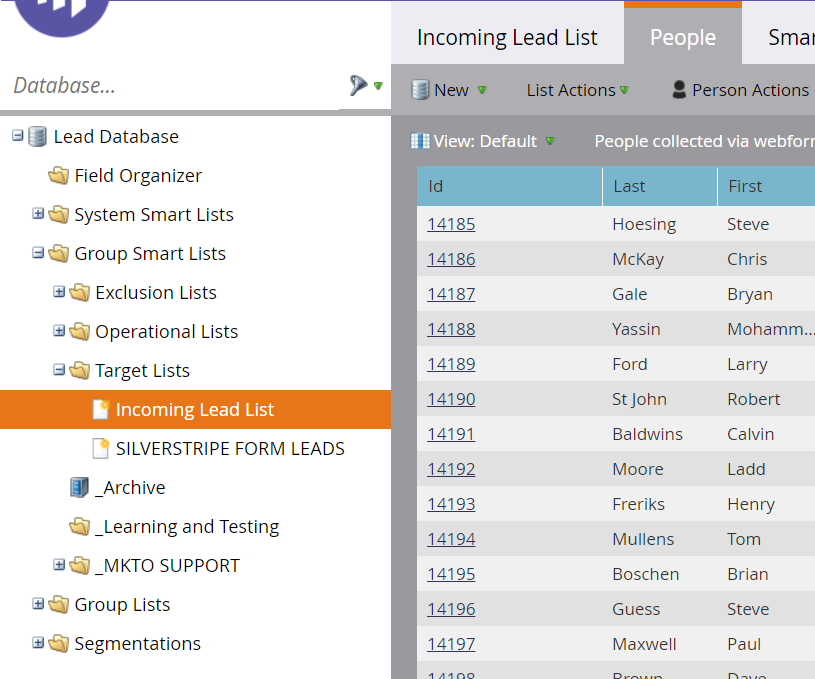Open lead ID 14190 link

click(x=451, y=399)
